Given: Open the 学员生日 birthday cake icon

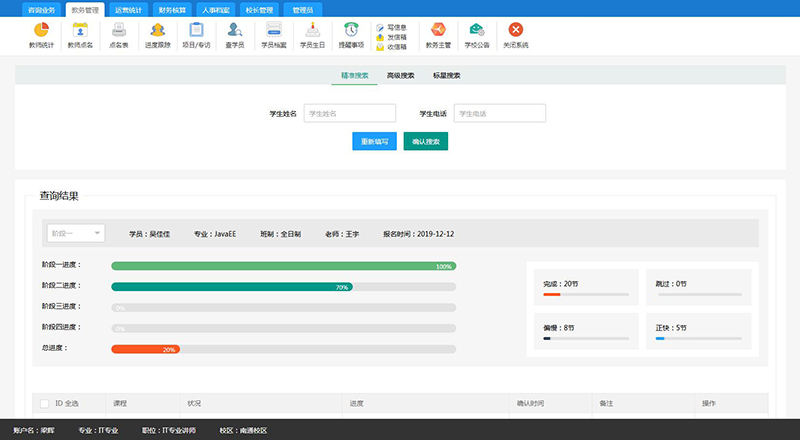Looking at the screenshot, I should coord(312,30).
